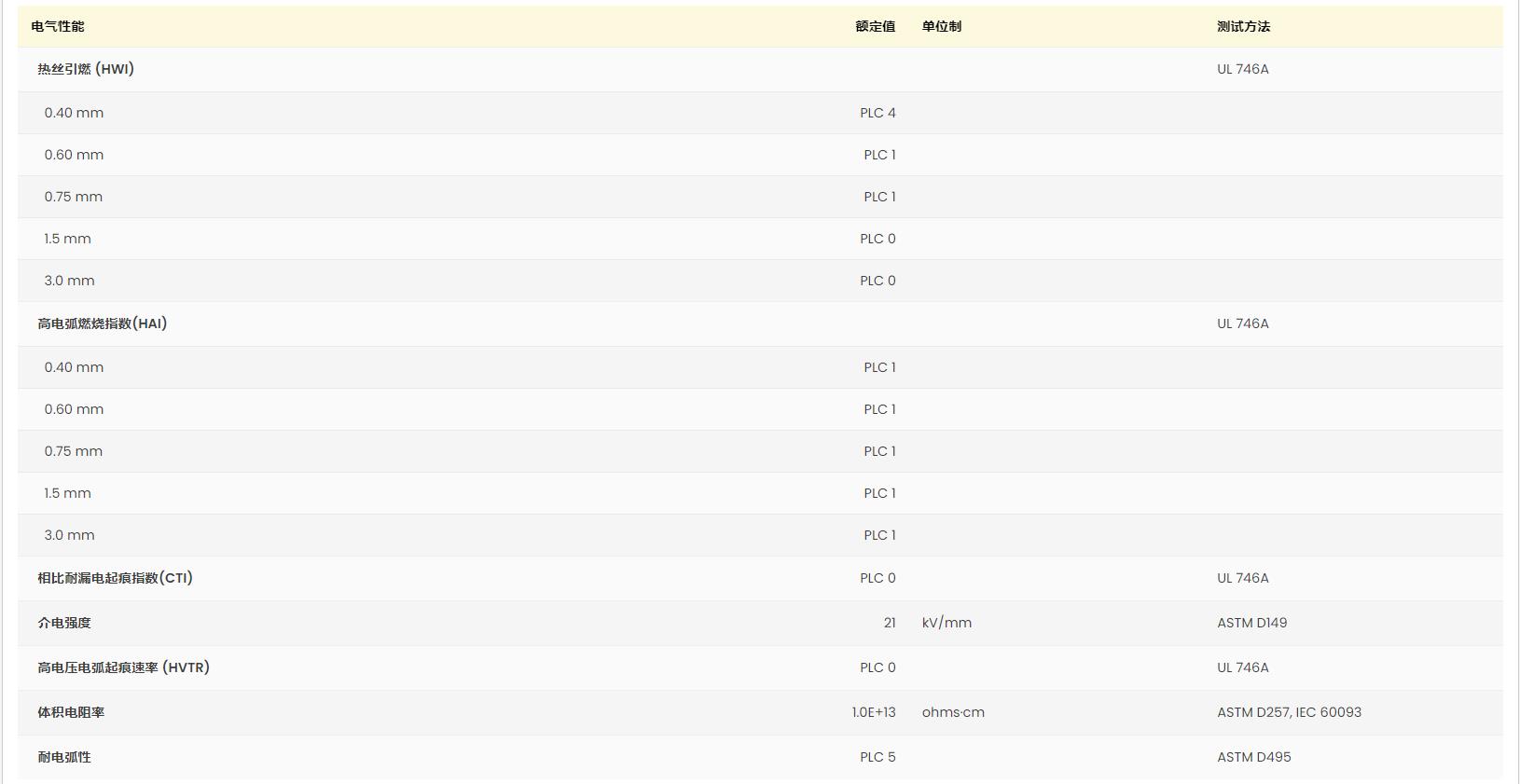Click the 测试方法 column header
The width and height of the screenshot is (1520, 784).
(x=1243, y=26)
